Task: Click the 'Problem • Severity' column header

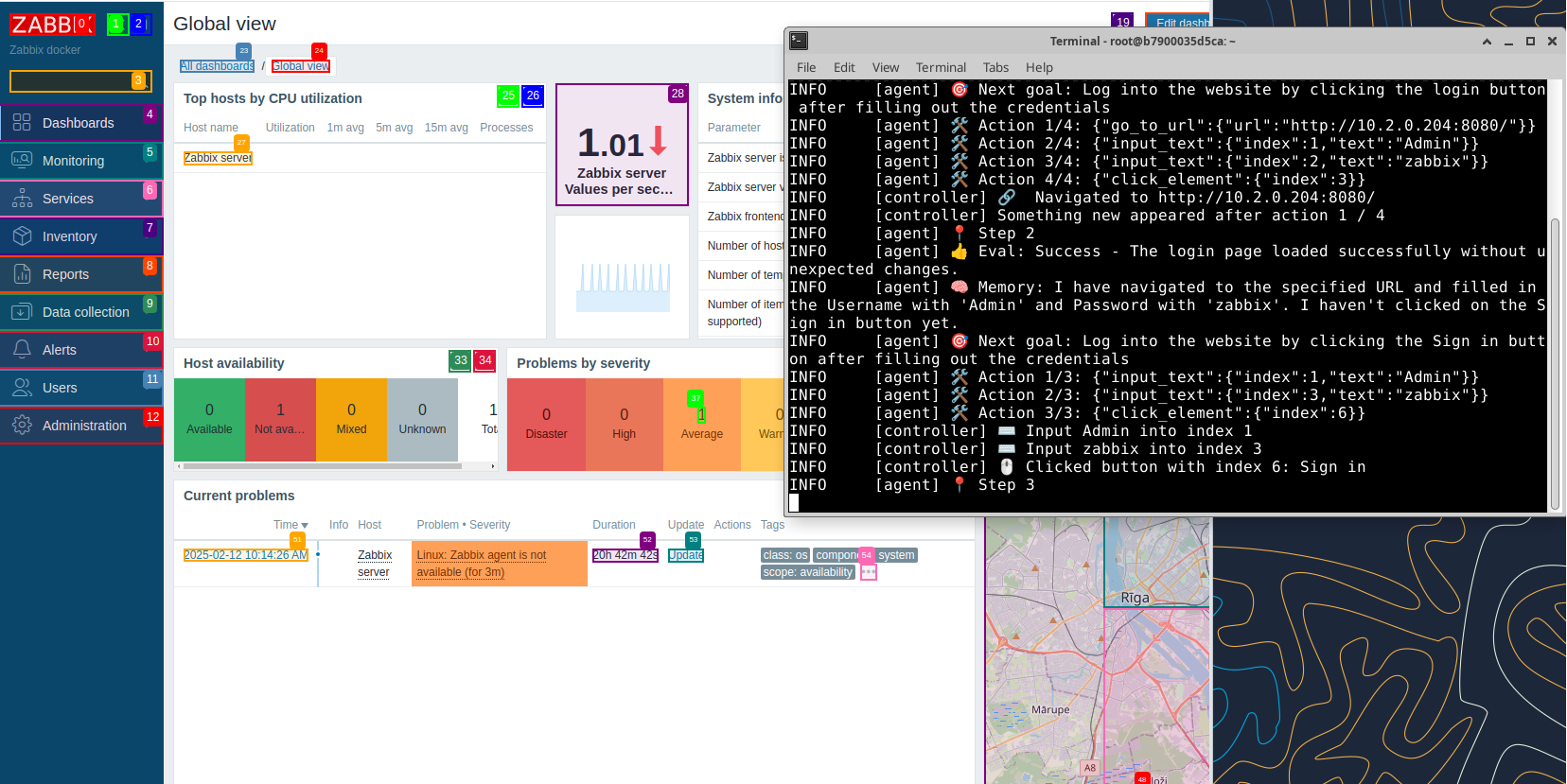Action: pyautogui.click(x=463, y=525)
